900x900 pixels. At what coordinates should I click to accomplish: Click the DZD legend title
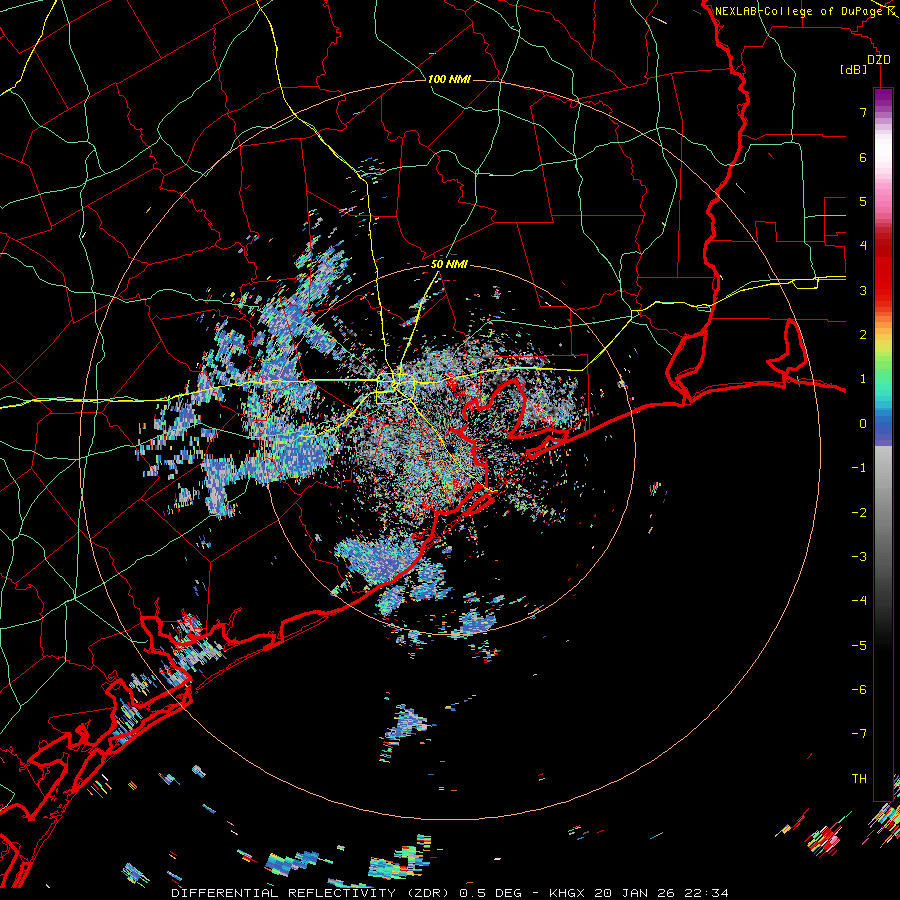(x=878, y=60)
